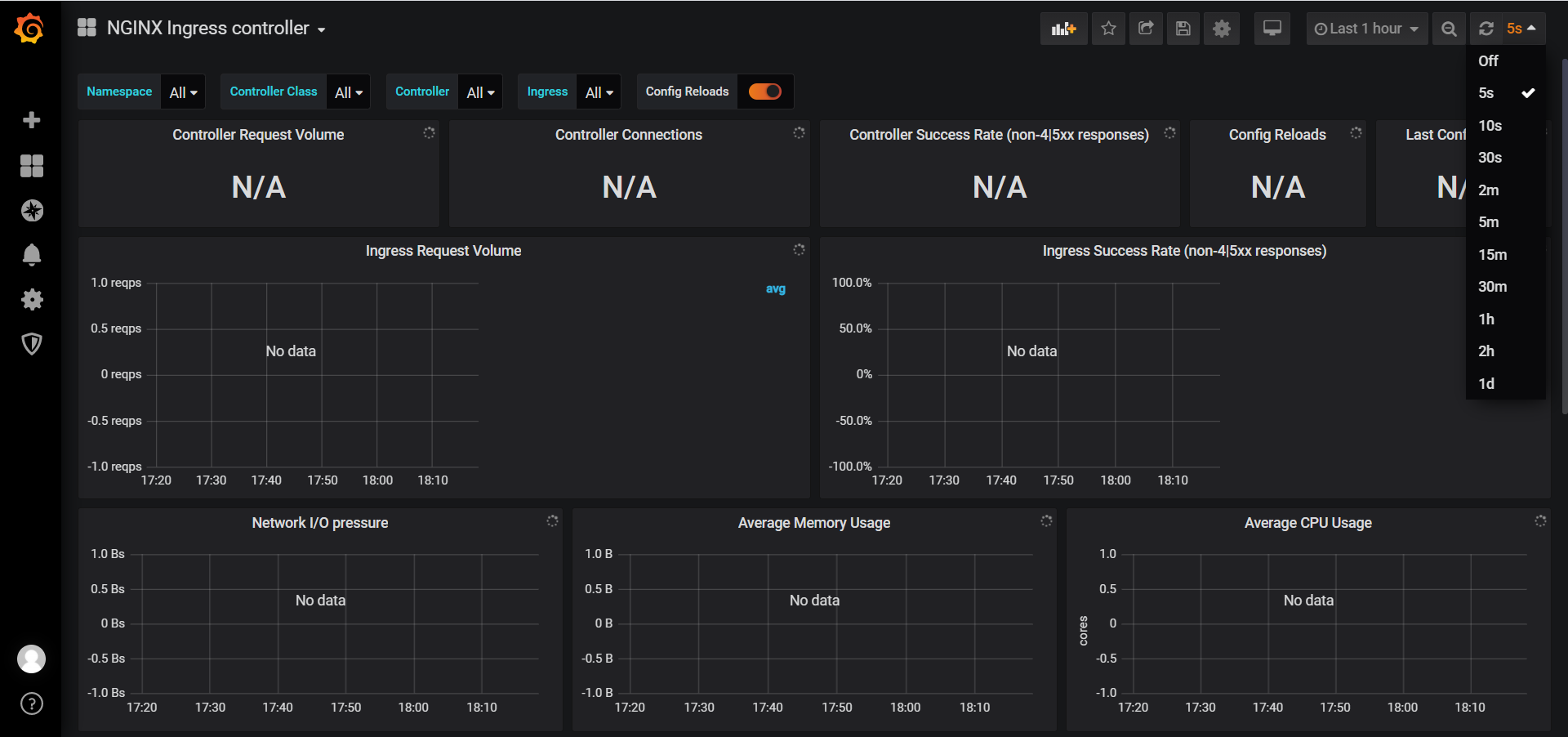
Task: Open Controller Connections panel title menu
Action: tap(629, 135)
